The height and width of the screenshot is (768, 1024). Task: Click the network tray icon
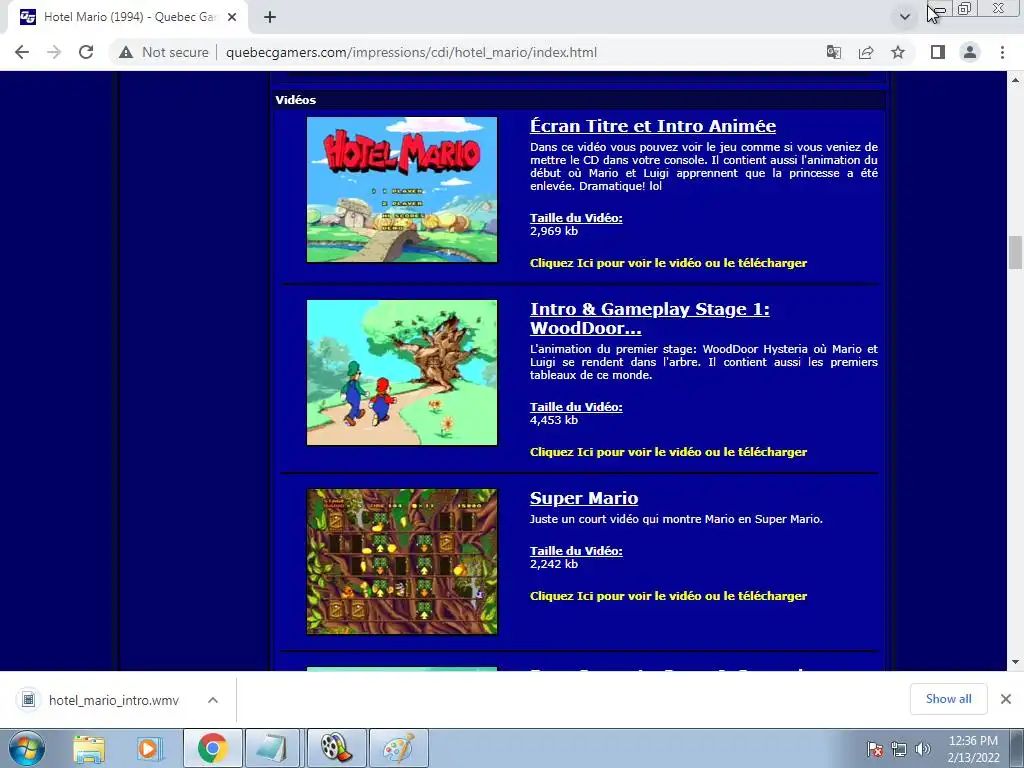pos(899,749)
